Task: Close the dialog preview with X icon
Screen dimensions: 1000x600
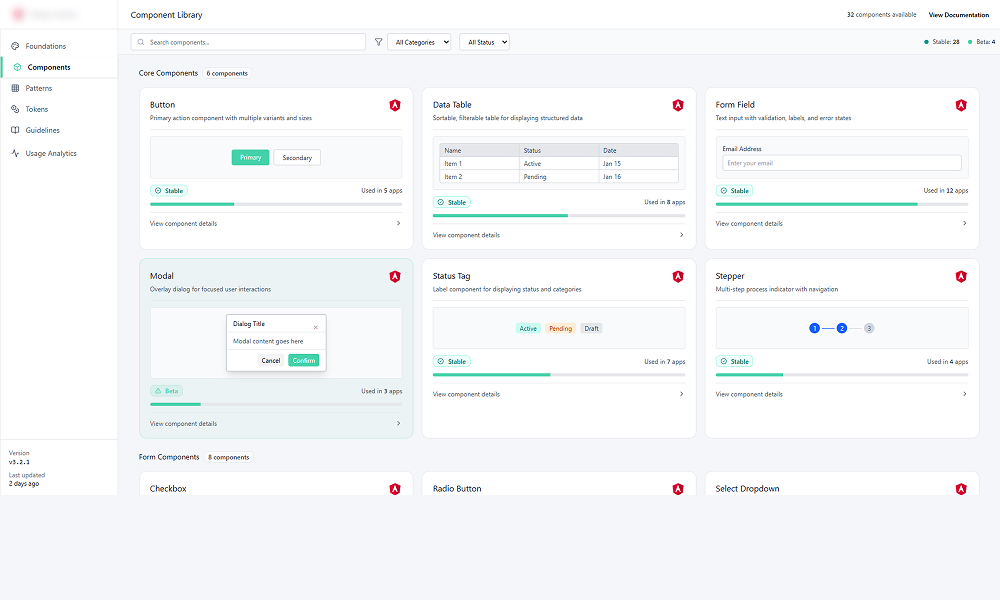Action: pyautogui.click(x=316, y=327)
